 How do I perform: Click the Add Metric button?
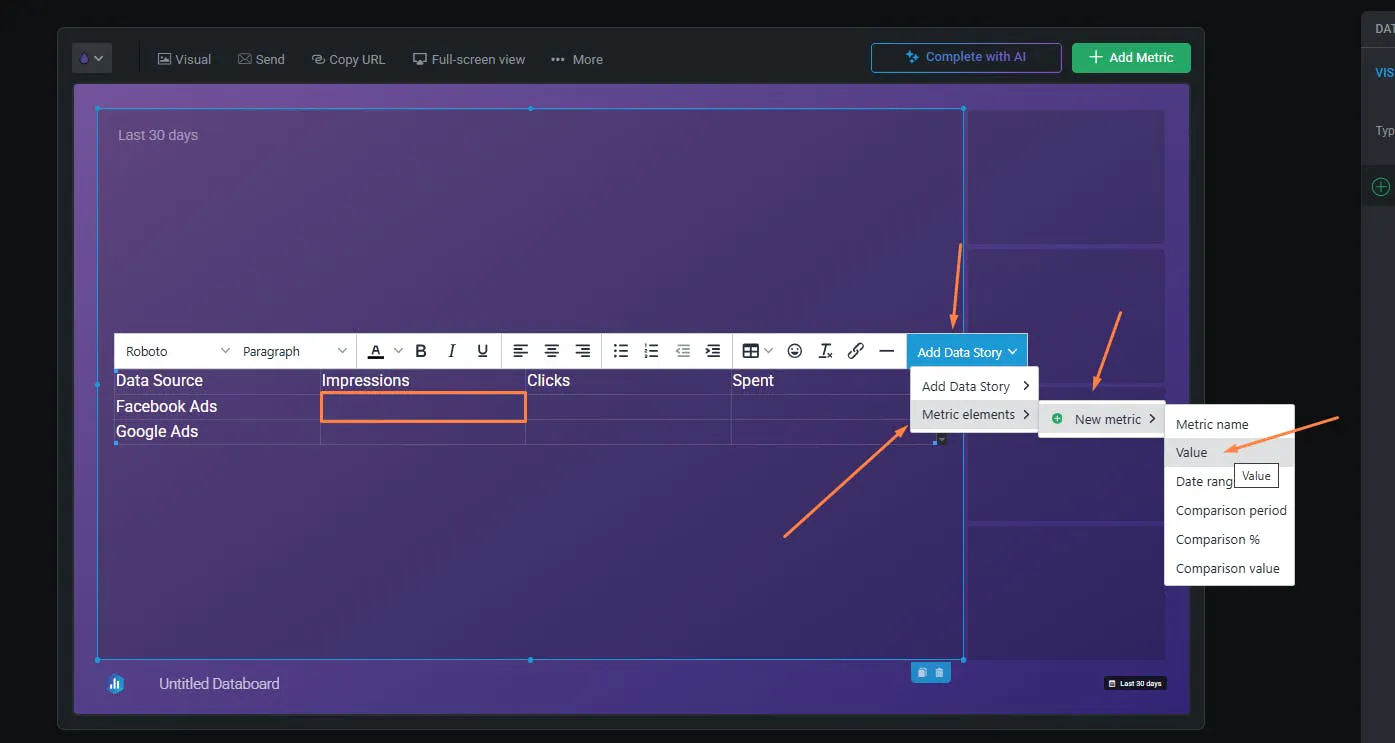pos(1131,57)
